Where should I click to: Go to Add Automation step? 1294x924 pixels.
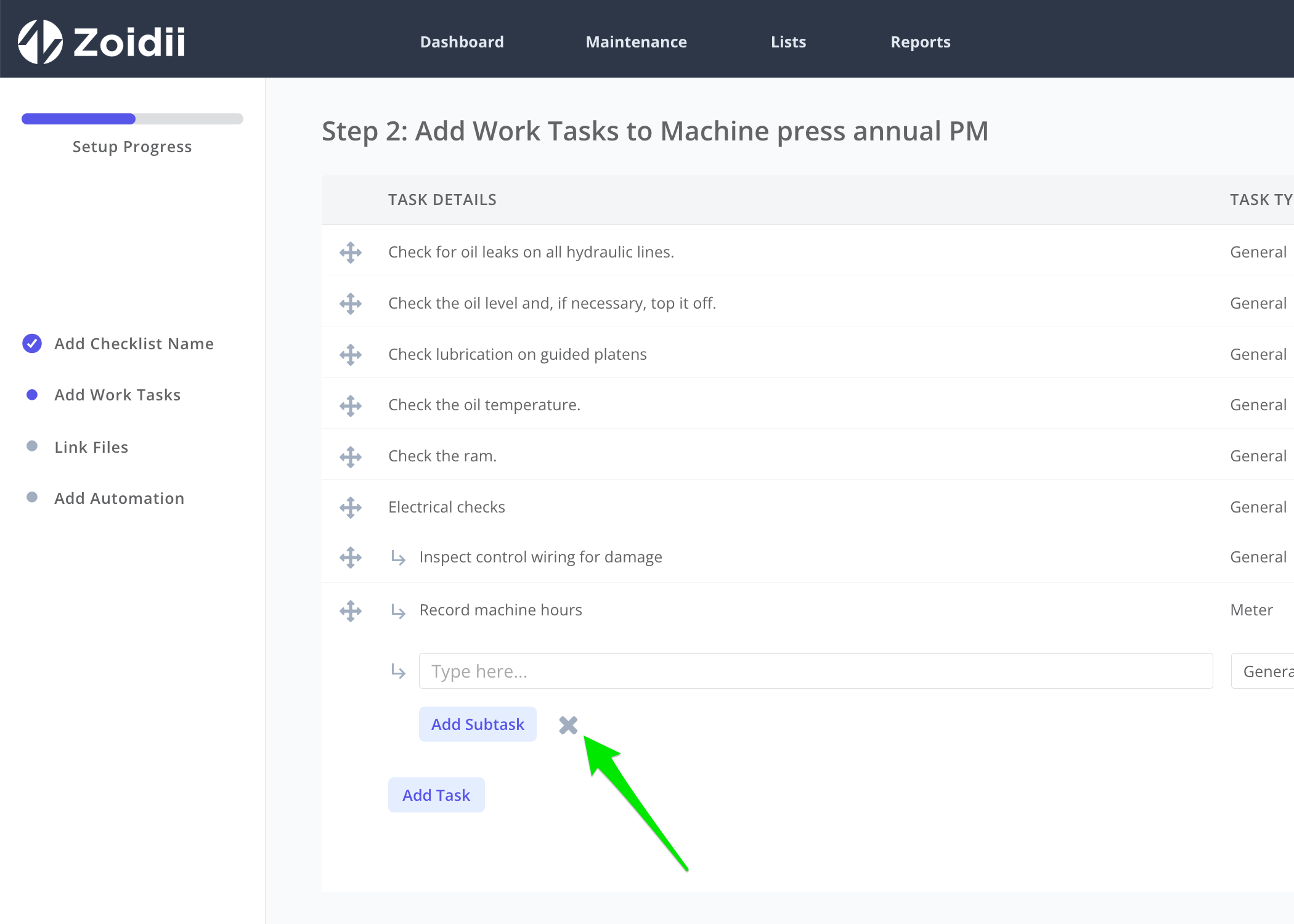click(119, 498)
